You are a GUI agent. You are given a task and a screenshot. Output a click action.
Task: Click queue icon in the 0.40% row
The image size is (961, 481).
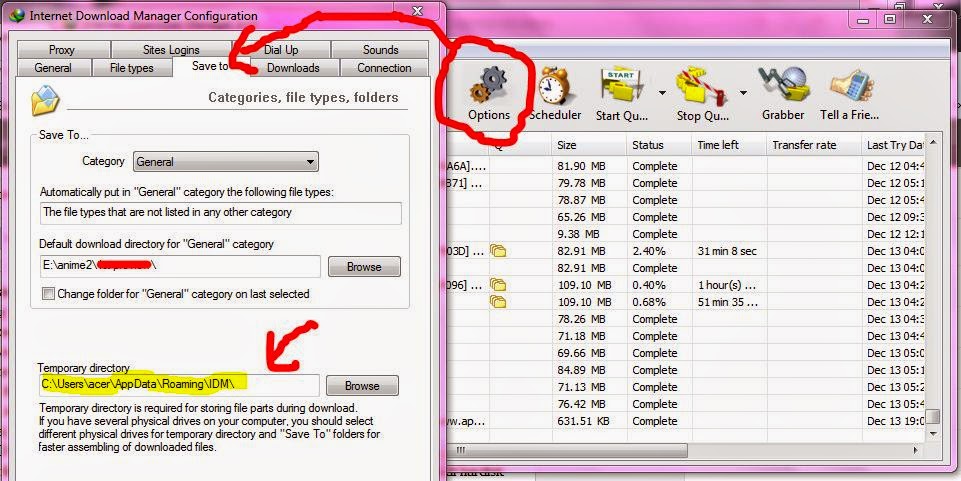click(498, 285)
